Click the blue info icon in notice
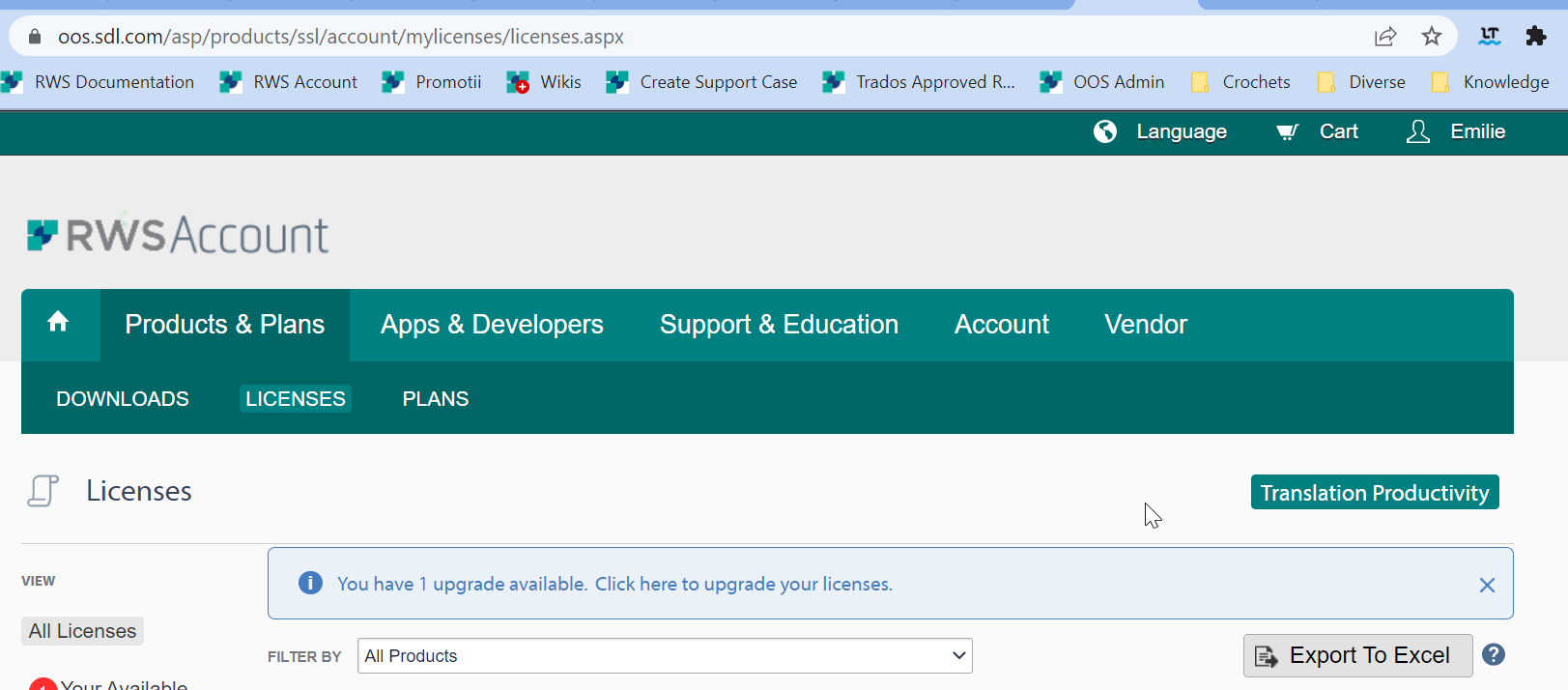This screenshot has width=1568, height=690. tap(310, 583)
